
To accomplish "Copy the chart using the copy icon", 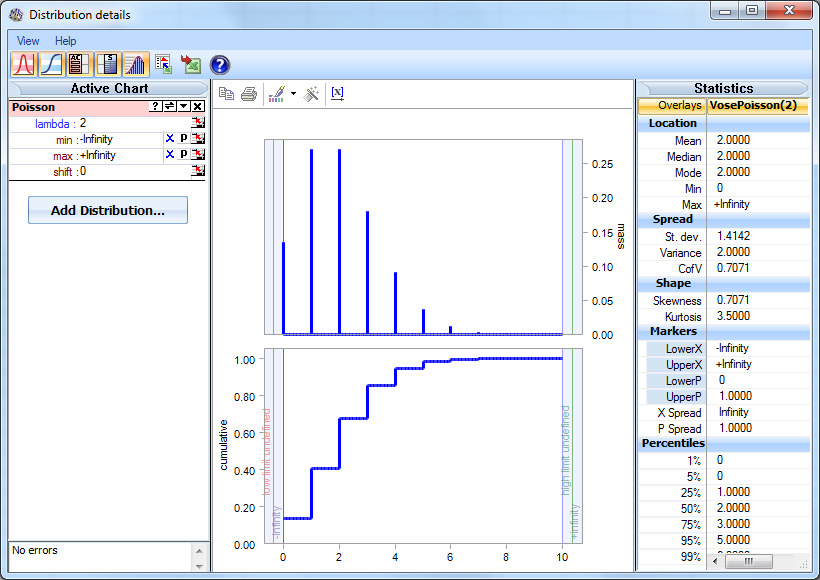I will [226, 94].
